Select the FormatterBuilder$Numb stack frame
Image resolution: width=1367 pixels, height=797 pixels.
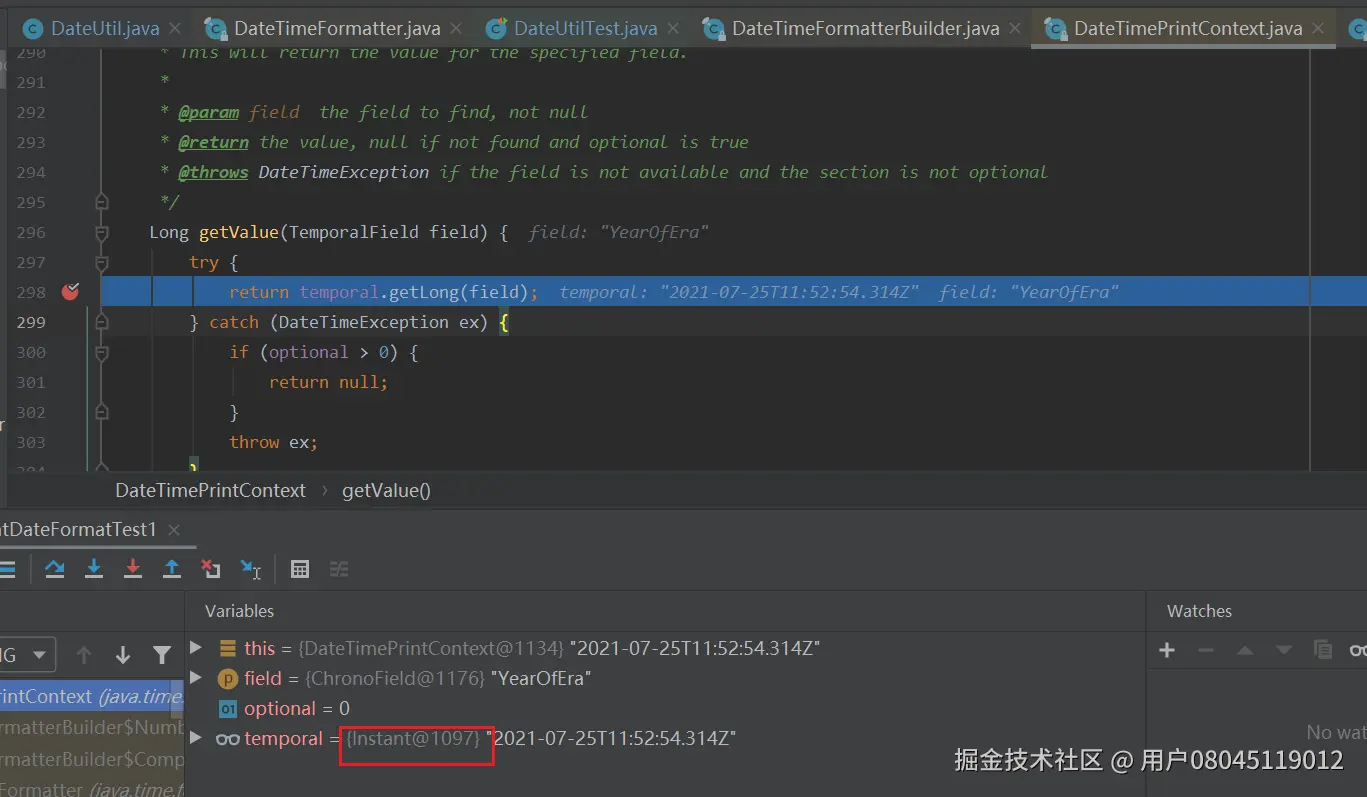[x=92, y=727]
